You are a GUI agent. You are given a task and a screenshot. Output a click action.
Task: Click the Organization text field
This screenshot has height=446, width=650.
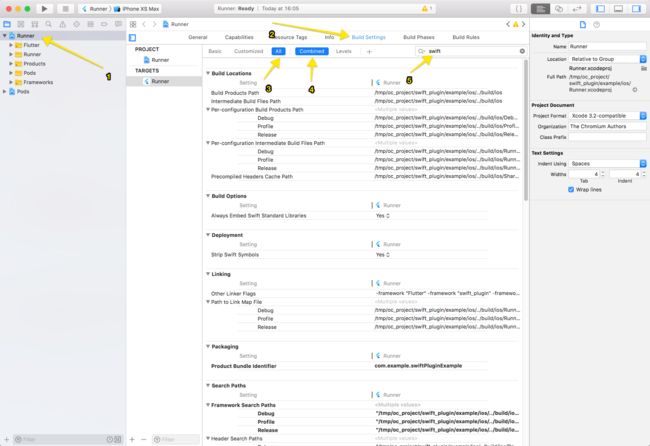pos(607,126)
